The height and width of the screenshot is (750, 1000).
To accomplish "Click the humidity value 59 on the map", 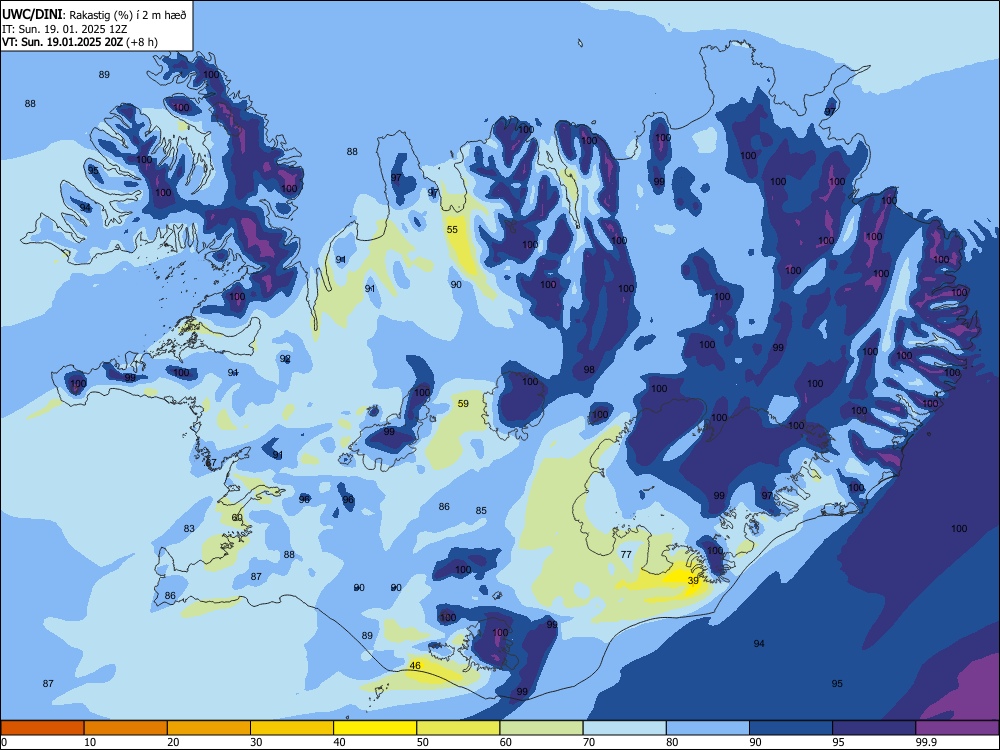I will 464,404.
